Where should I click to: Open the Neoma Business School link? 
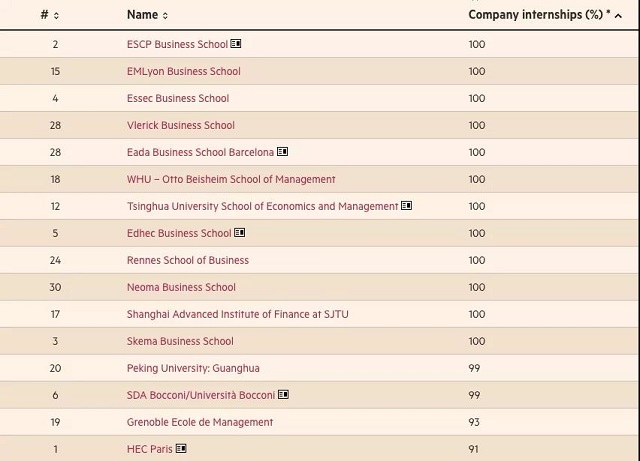pyautogui.click(x=181, y=287)
